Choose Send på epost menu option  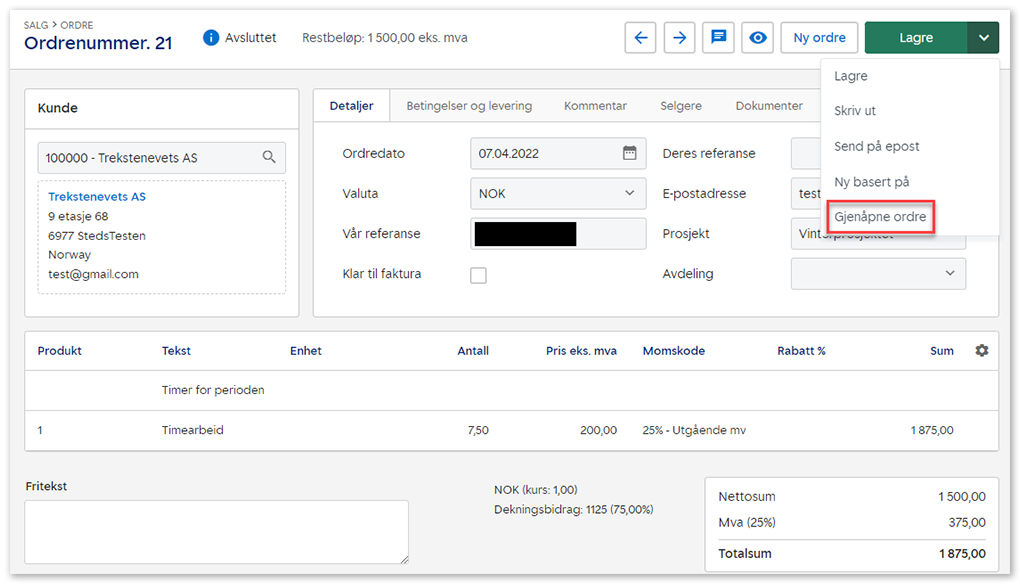click(876, 146)
